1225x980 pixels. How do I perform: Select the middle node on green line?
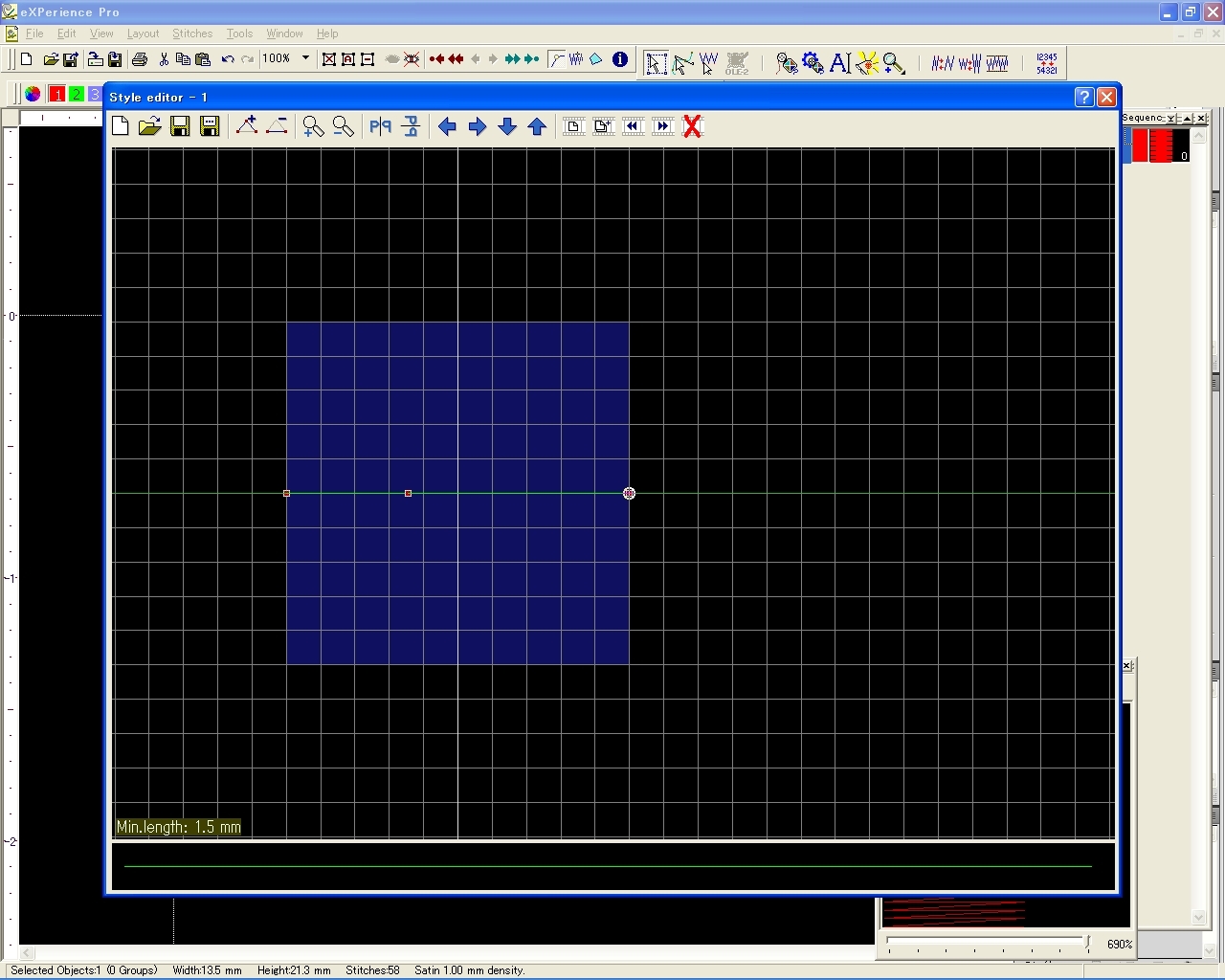click(409, 493)
